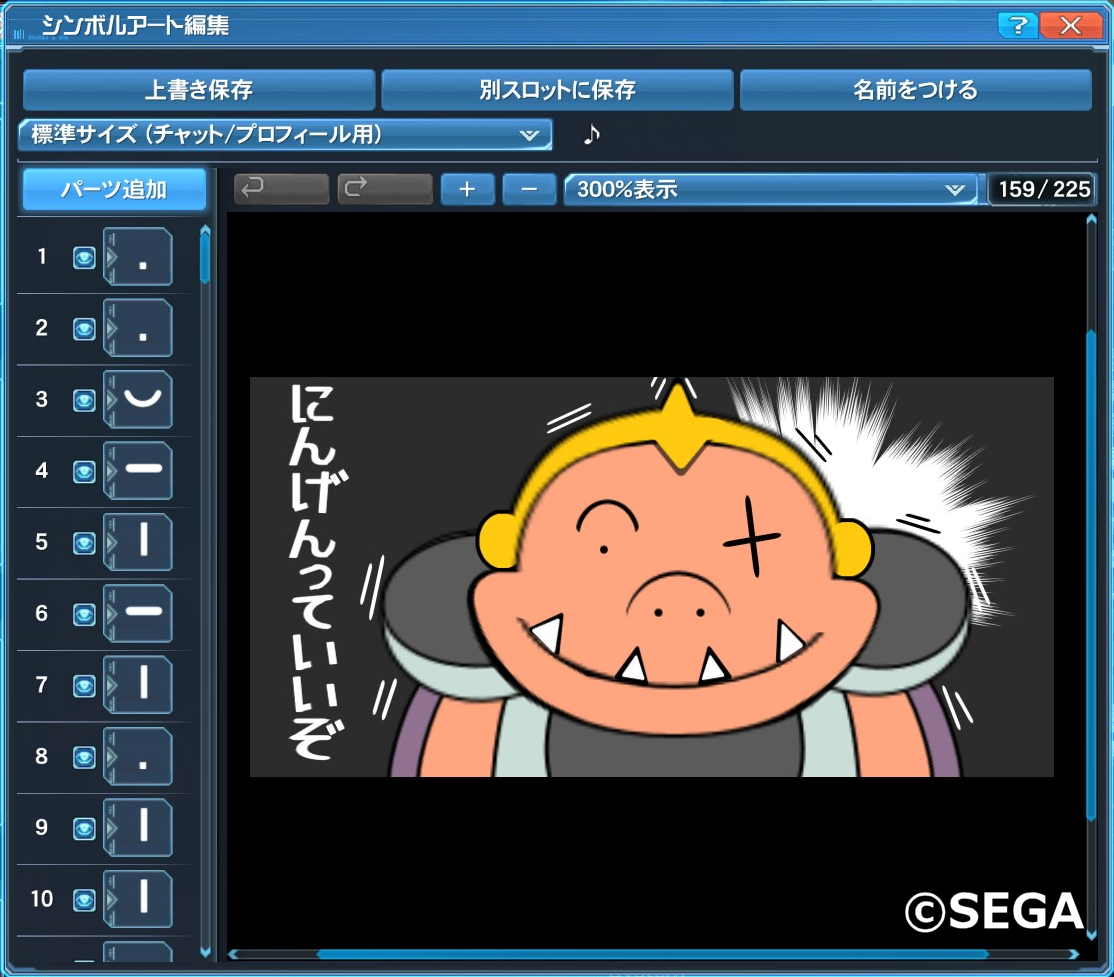This screenshot has height=977, width=1114.
Task: Toggle visibility eye for layer 3
Action: click(84, 400)
